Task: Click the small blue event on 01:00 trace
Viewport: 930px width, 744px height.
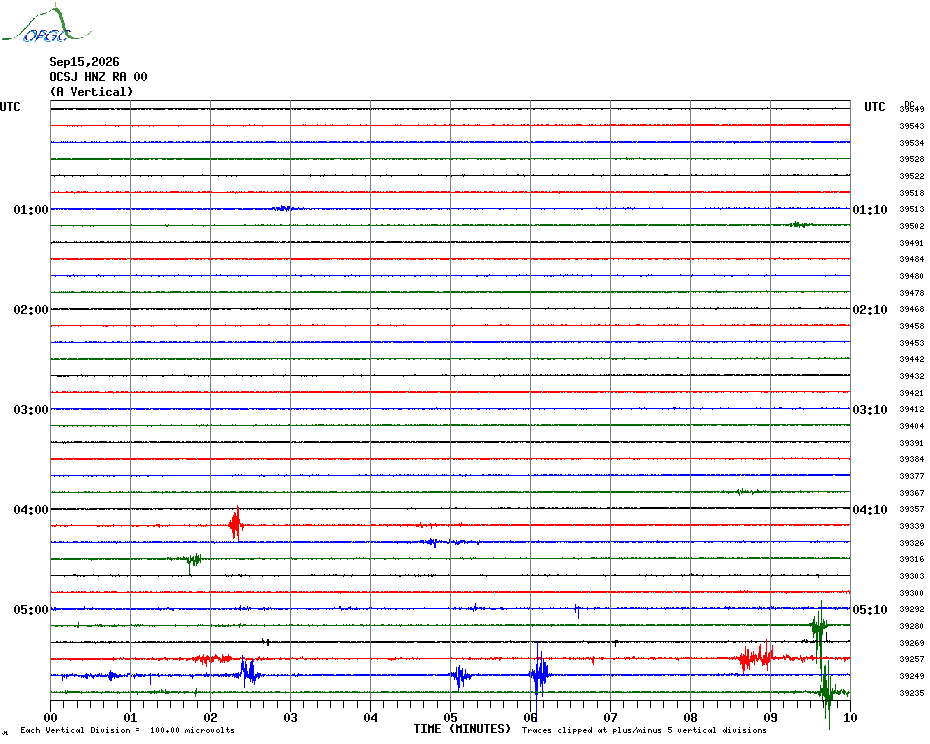Action: (283, 208)
